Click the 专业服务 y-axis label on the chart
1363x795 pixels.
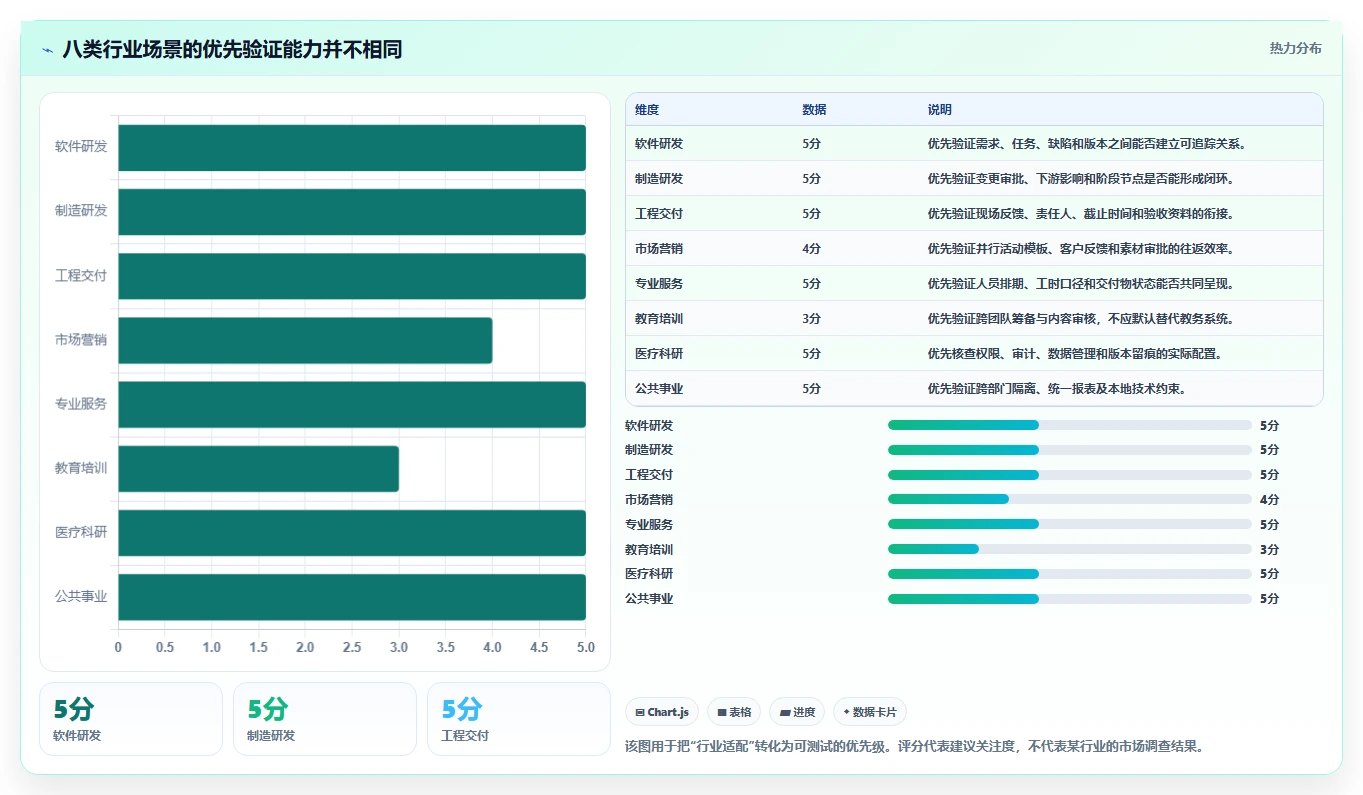click(x=81, y=404)
